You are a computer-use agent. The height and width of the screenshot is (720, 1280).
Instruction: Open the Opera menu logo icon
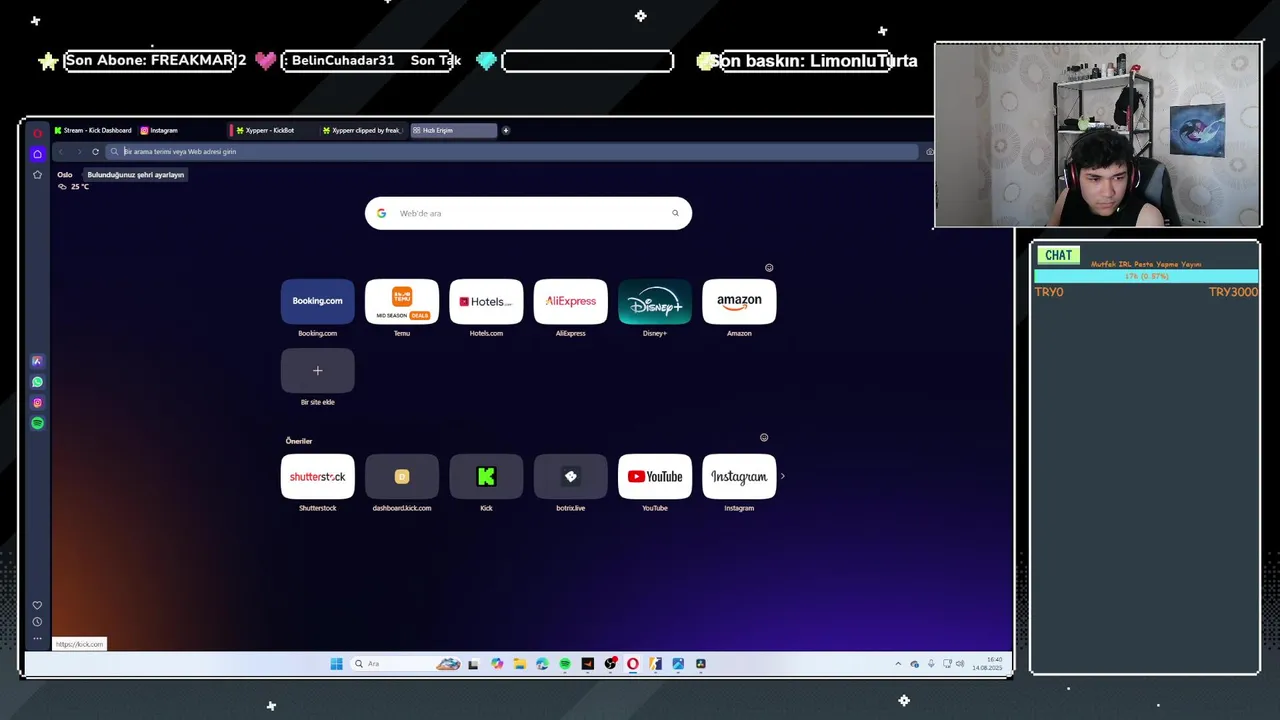pos(37,133)
